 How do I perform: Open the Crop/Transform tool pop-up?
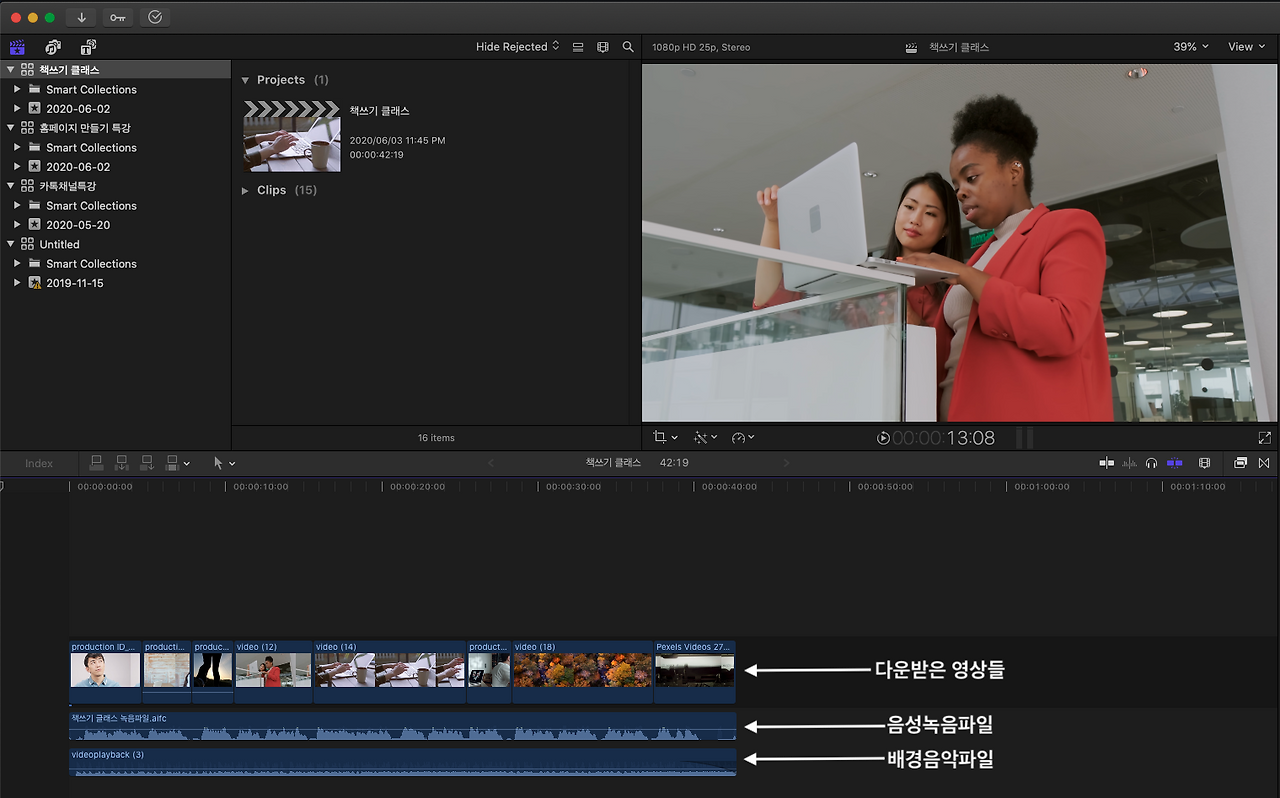(665, 438)
